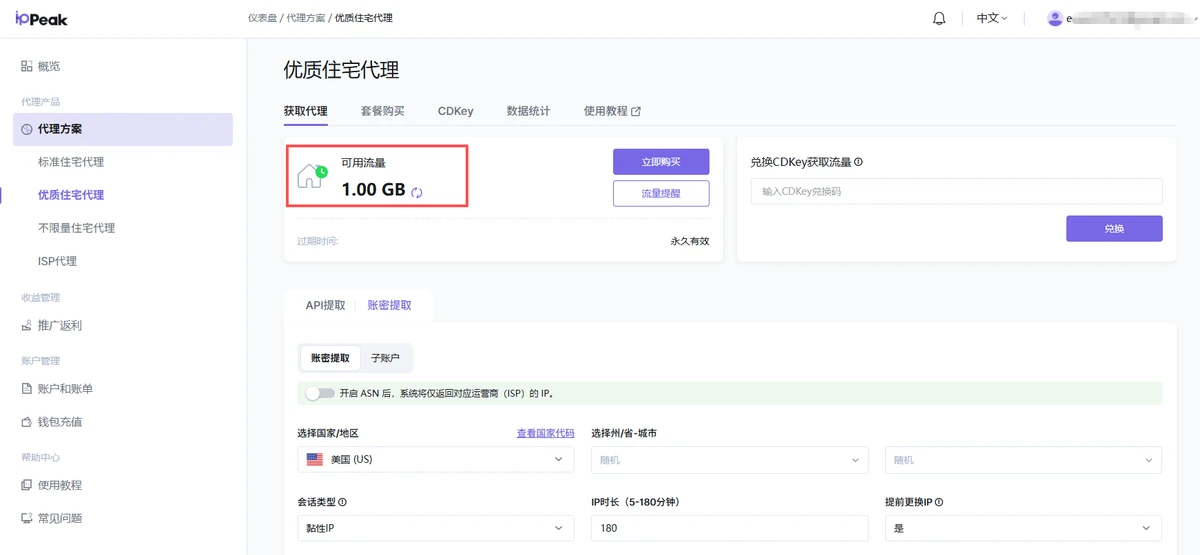Focus the CDKey redeem code input
This screenshot has width=1200, height=555.
(x=956, y=191)
